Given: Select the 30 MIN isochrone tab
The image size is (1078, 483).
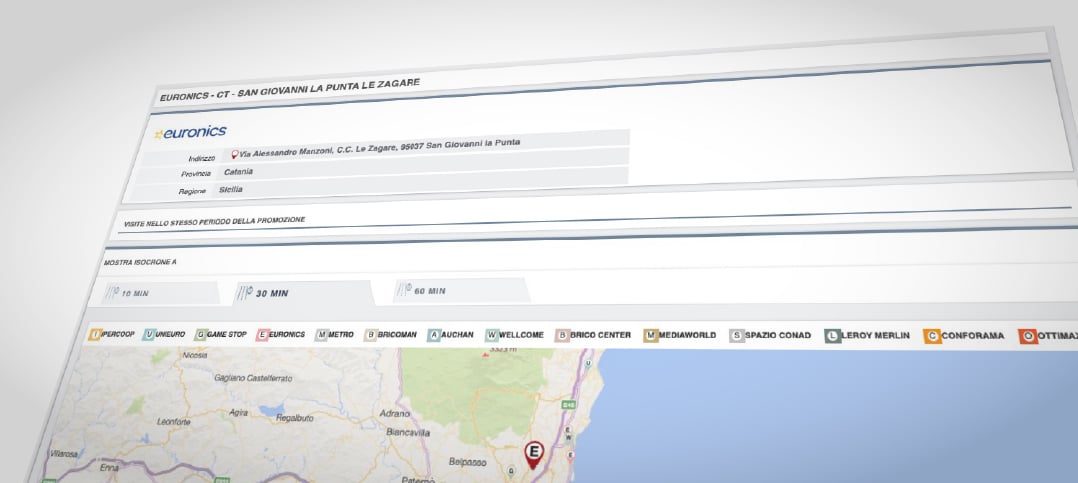Looking at the screenshot, I should pyautogui.click(x=304, y=293).
